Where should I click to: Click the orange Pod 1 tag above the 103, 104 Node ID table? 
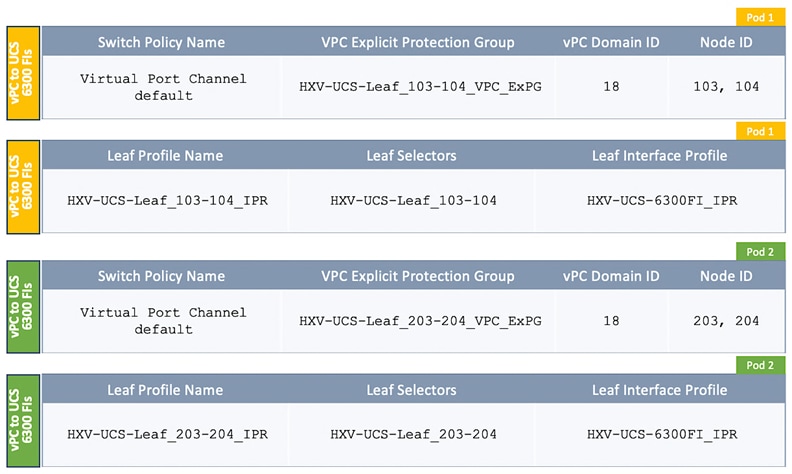click(760, 17)
